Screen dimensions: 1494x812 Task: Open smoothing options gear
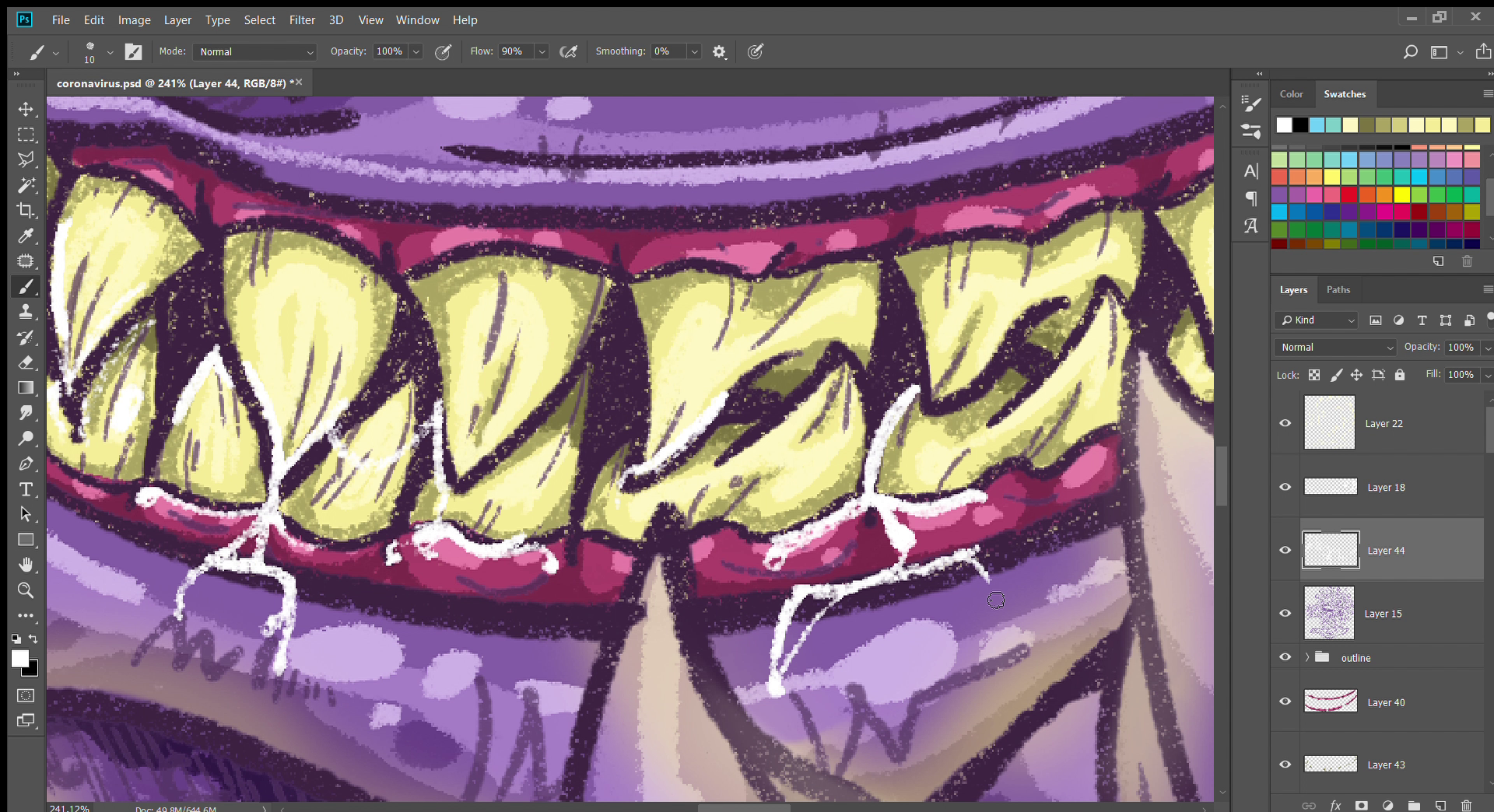coord(719,52)
